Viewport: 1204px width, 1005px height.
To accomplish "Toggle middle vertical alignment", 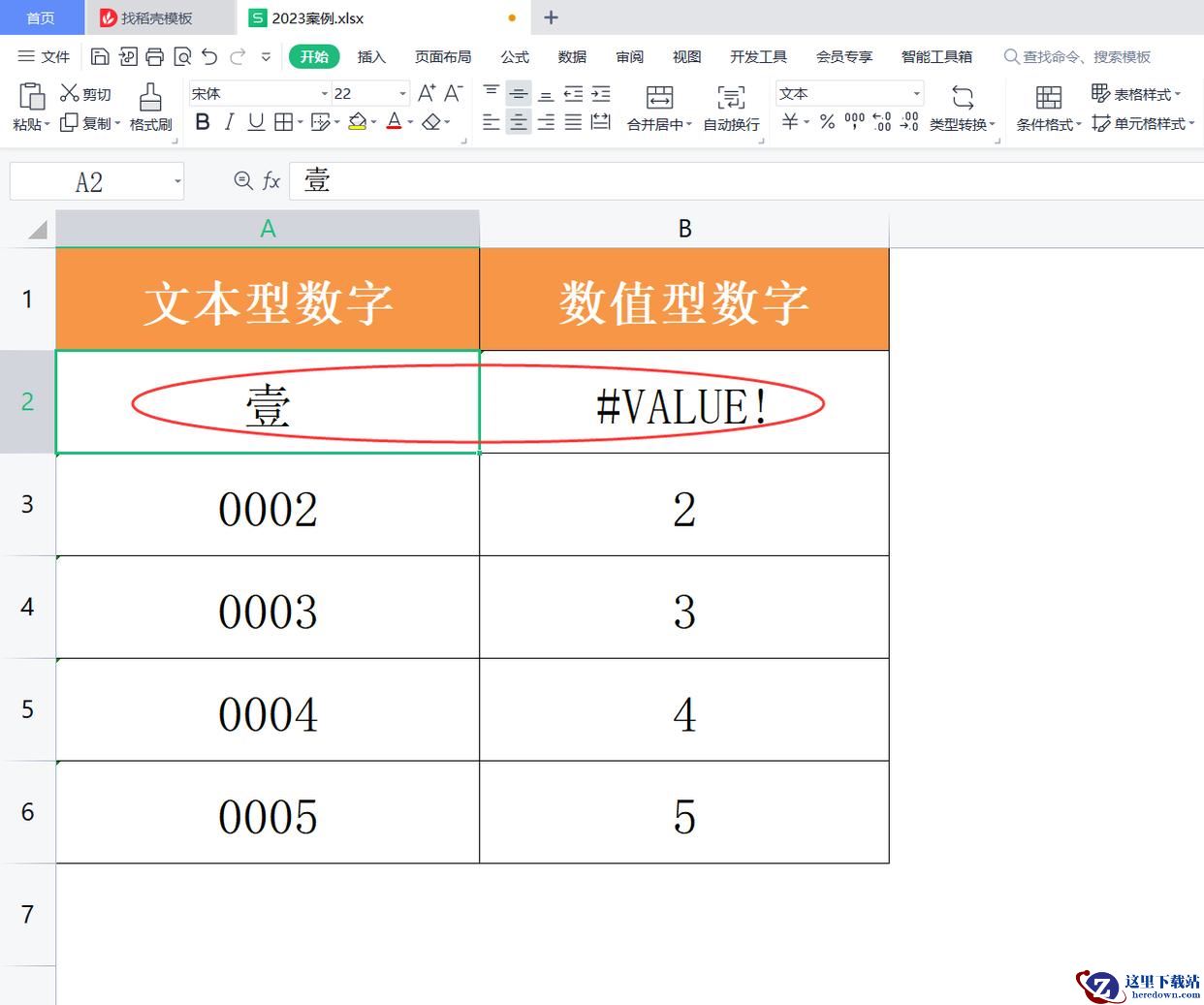I will point(519,93).
